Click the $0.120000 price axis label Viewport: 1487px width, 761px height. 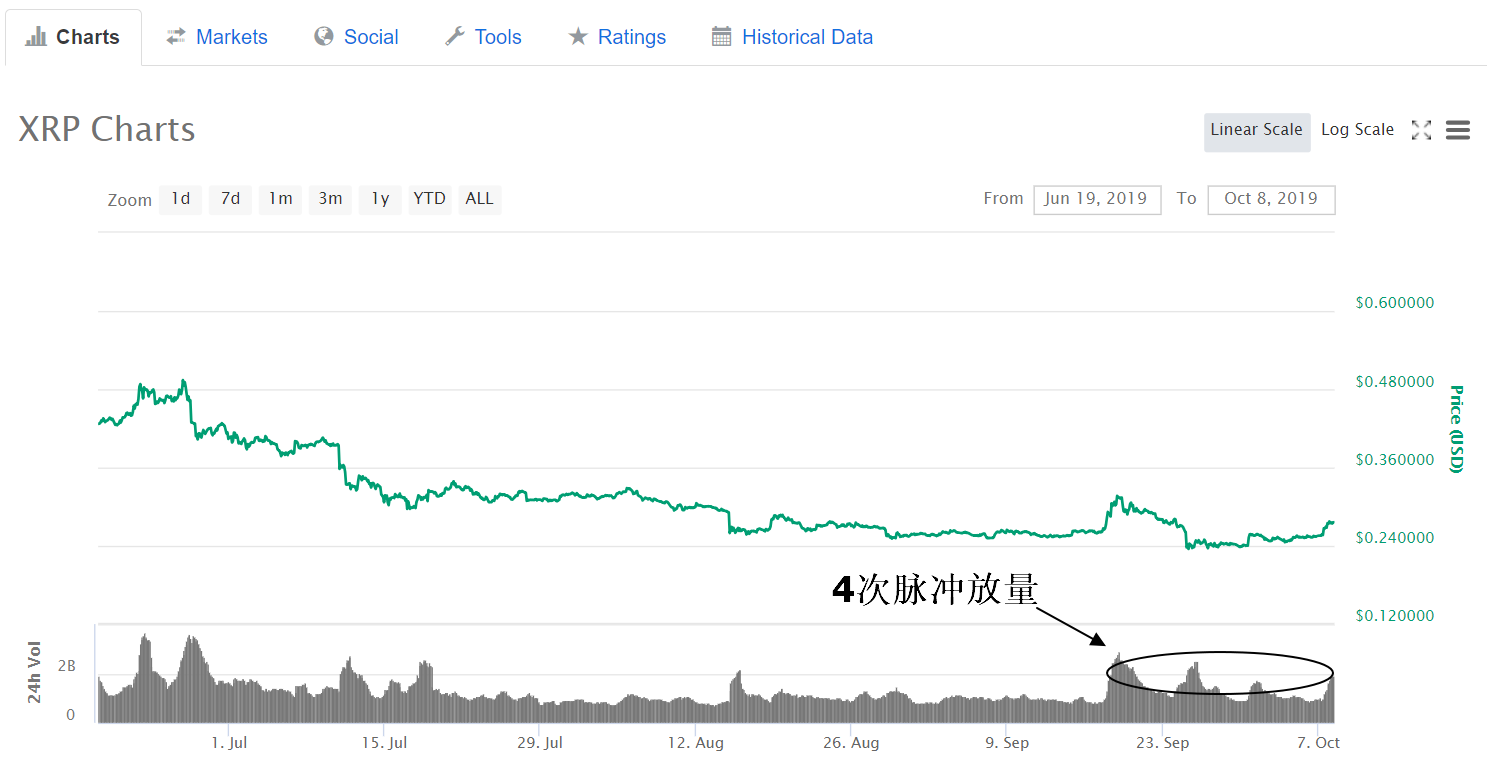pyautogui.click(x=1395, y=616)
